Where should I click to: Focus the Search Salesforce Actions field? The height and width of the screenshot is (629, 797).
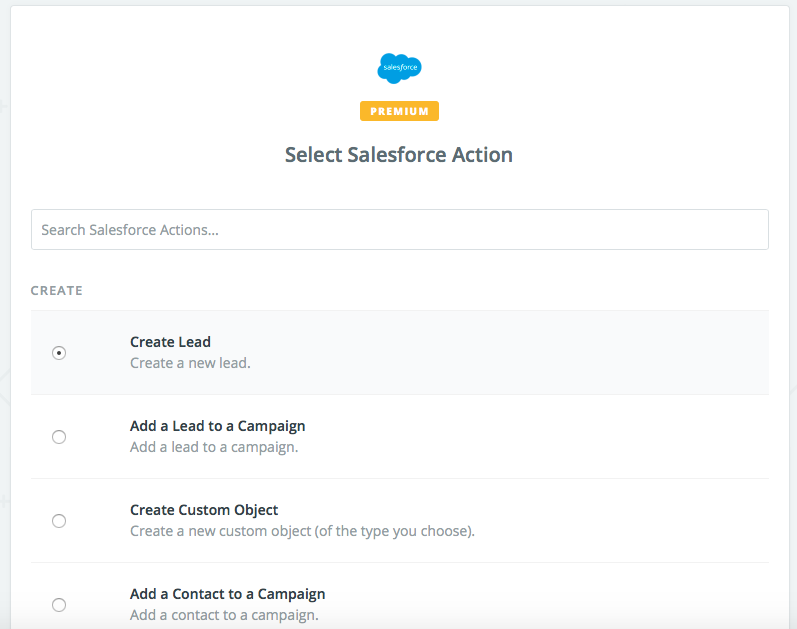[x=399, y=229]
